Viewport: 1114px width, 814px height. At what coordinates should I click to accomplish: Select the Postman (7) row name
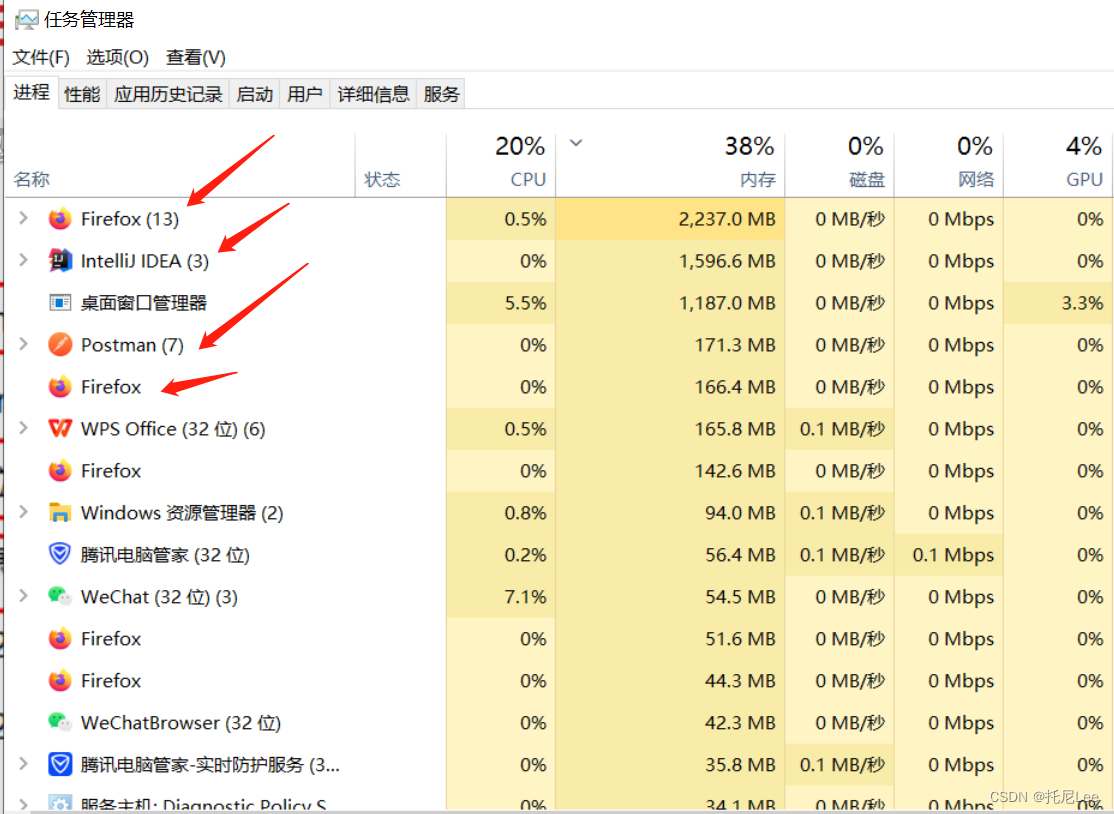pos(132,344)
